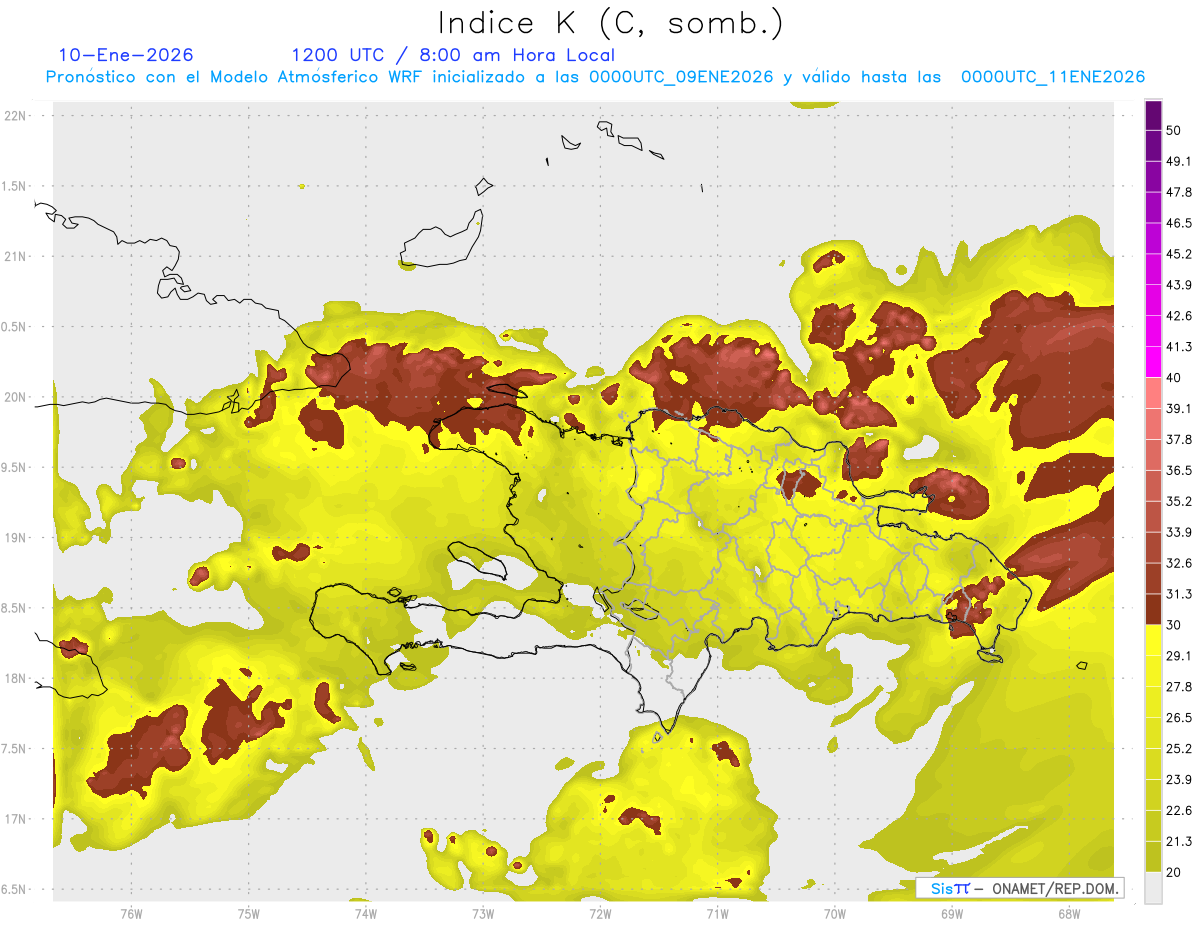Select the colorbar value "25.2"
1200x927 pixels.
1179,749
